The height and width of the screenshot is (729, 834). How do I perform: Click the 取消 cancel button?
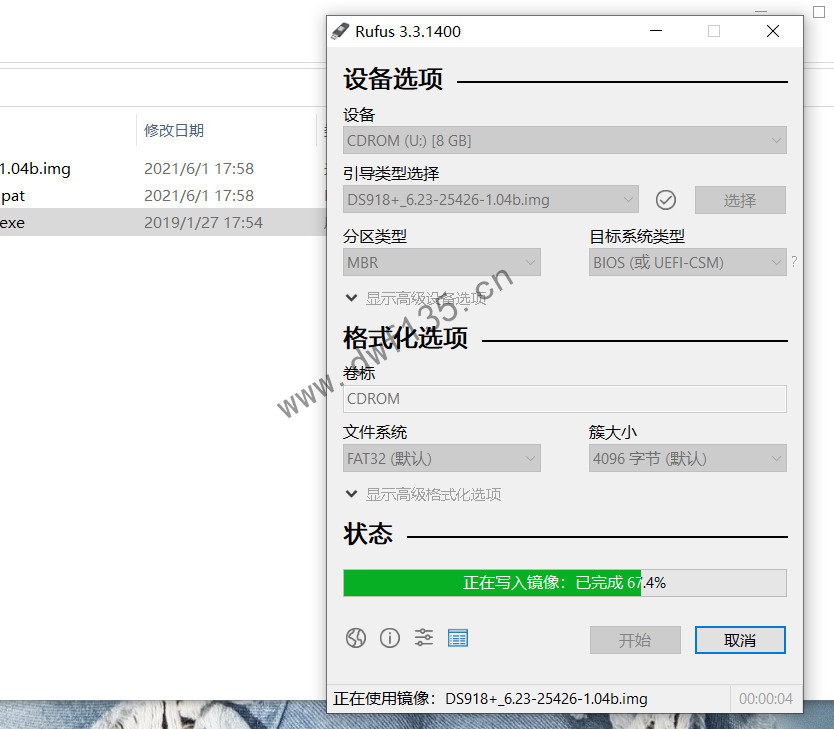(740, 640)
